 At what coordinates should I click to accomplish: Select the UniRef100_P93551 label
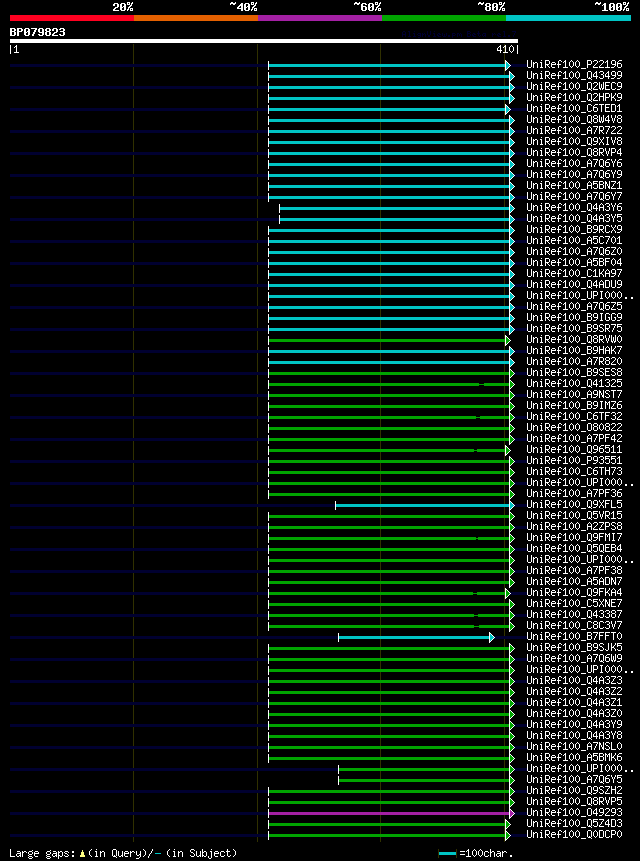coord(574,461)
